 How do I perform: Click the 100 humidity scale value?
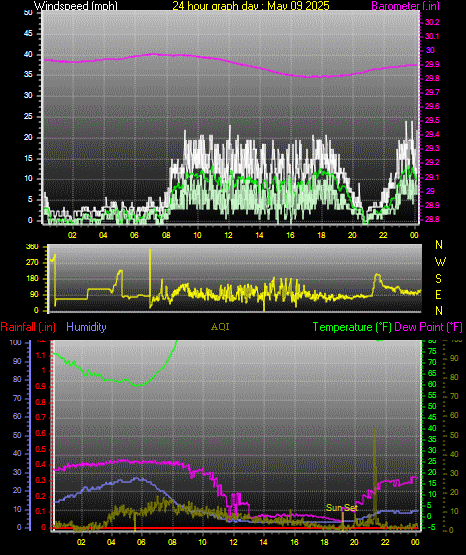pyautogui.click(x=15, y=342)
